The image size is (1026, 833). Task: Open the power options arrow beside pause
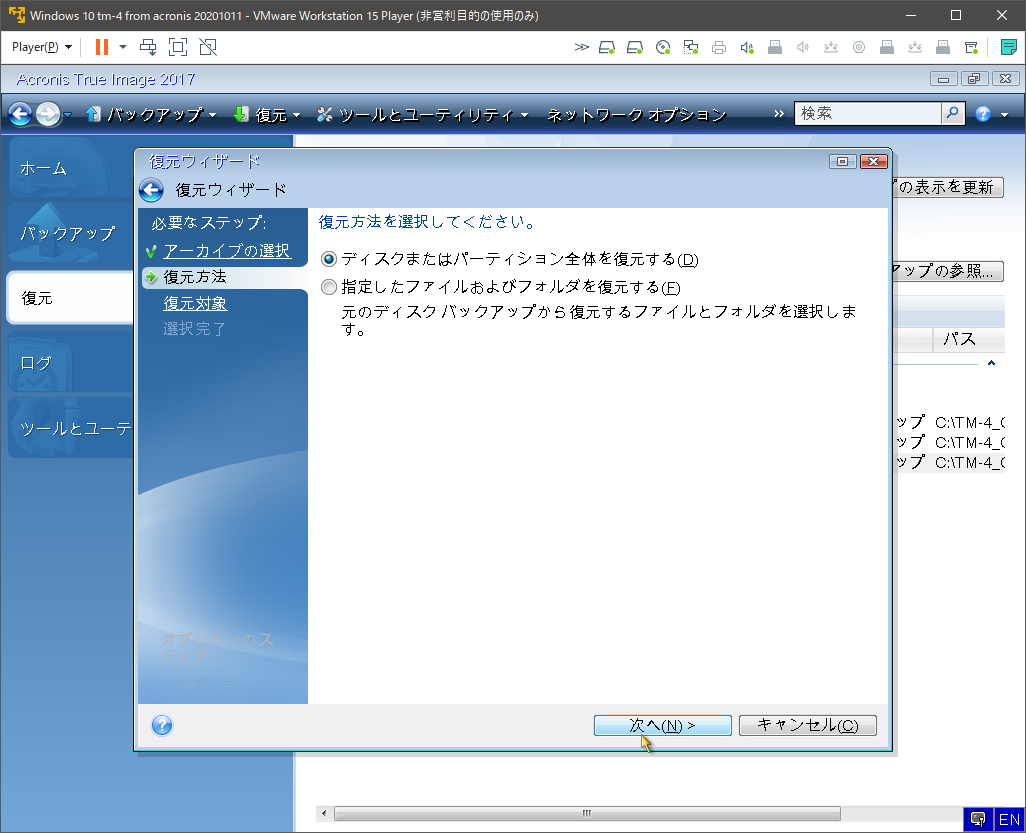(122, 47)
